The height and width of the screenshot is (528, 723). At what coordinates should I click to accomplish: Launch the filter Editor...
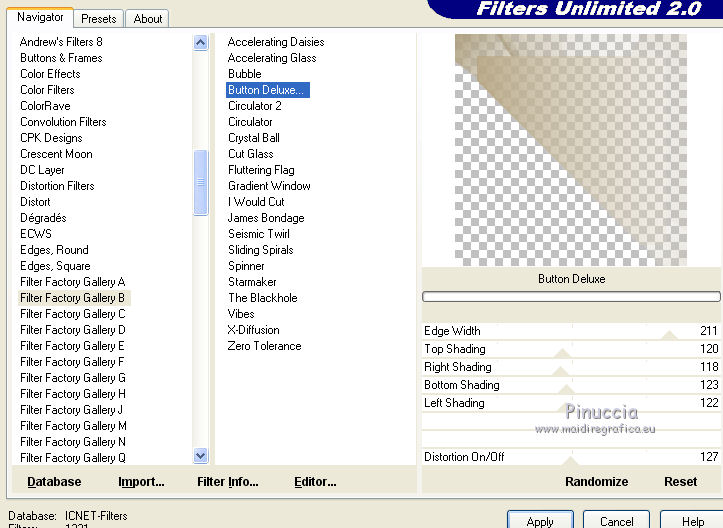click(315, 481)
